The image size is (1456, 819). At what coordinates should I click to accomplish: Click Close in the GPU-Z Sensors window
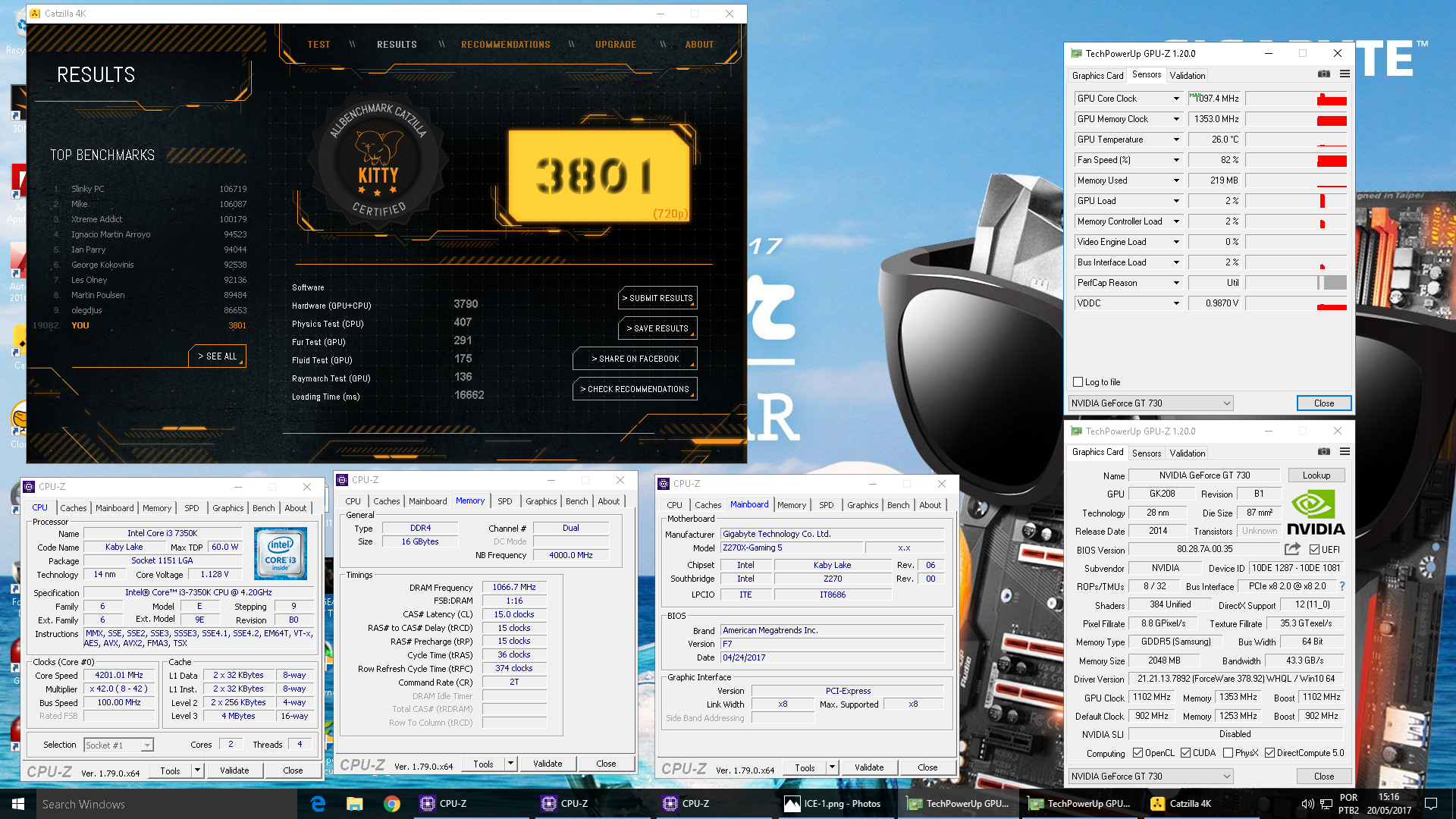pos(1324,403)
